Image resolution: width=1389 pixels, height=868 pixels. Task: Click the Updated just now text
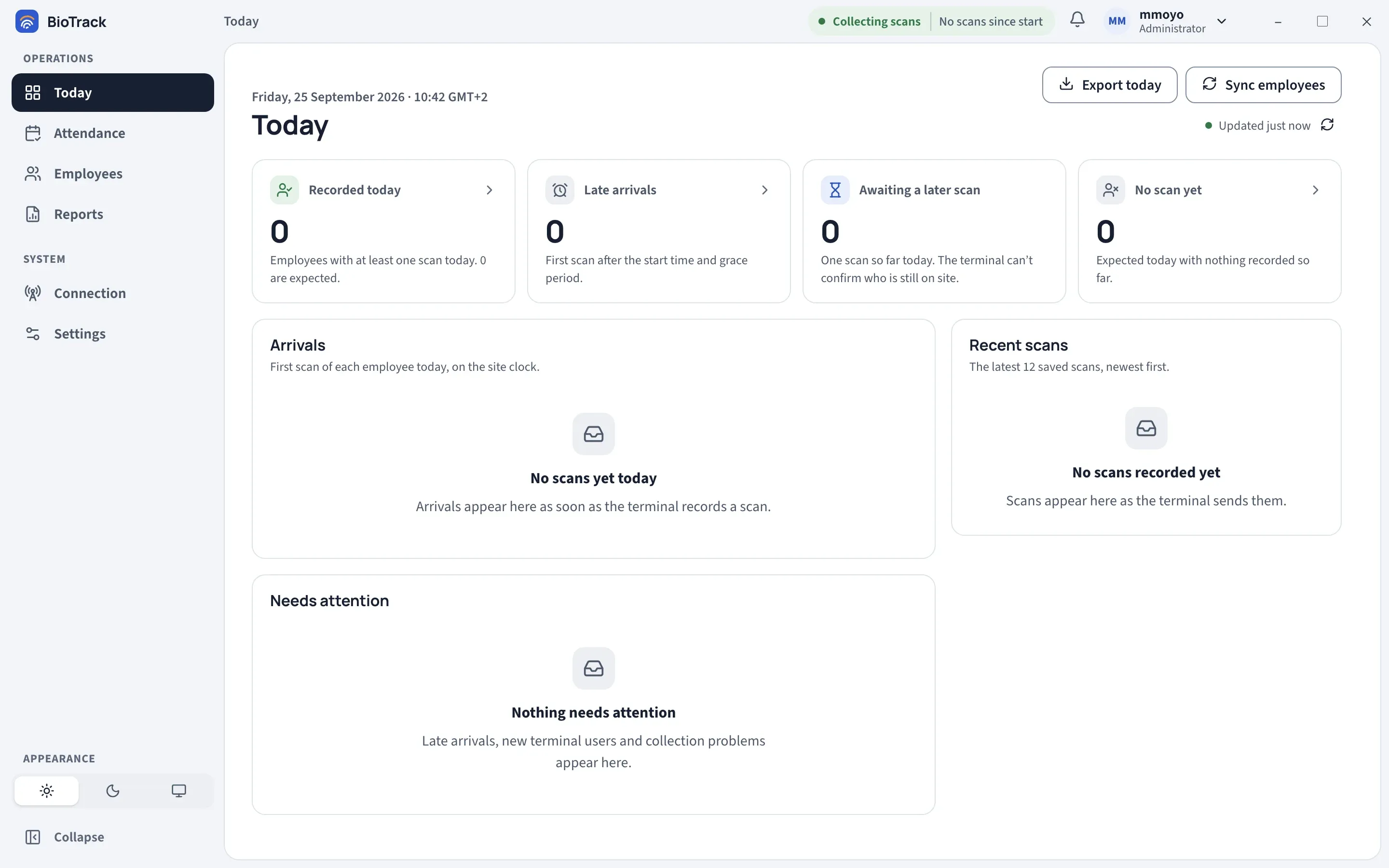(1264, 125)
